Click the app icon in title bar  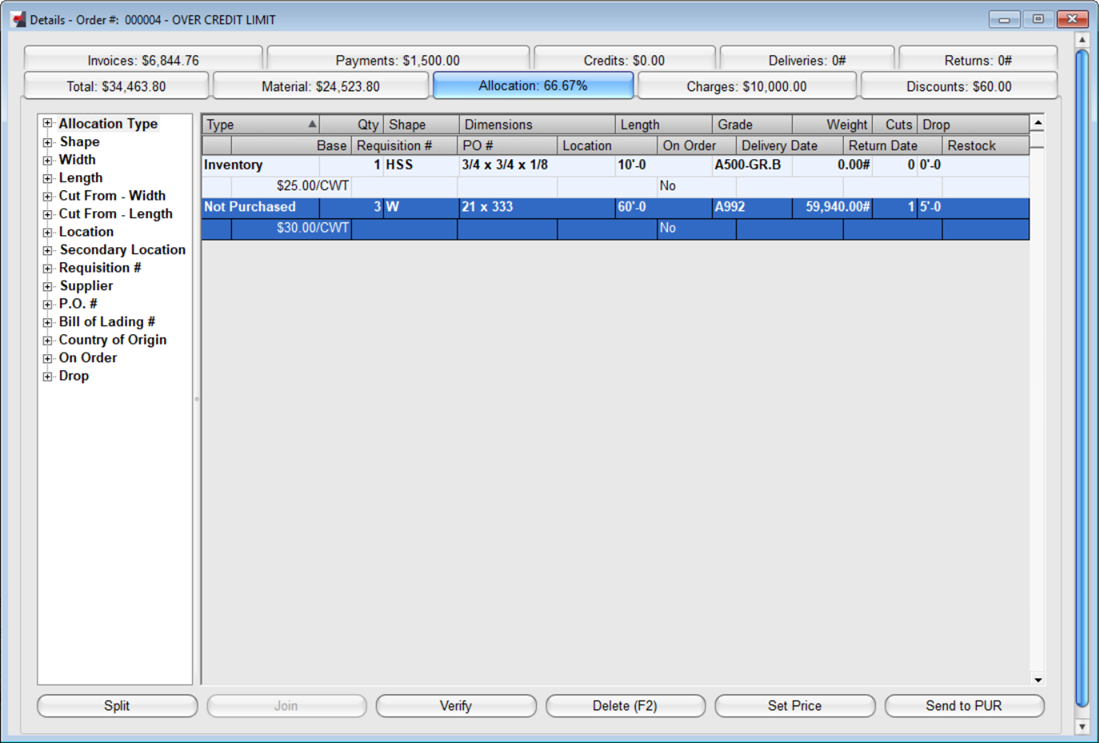[18, 19]
